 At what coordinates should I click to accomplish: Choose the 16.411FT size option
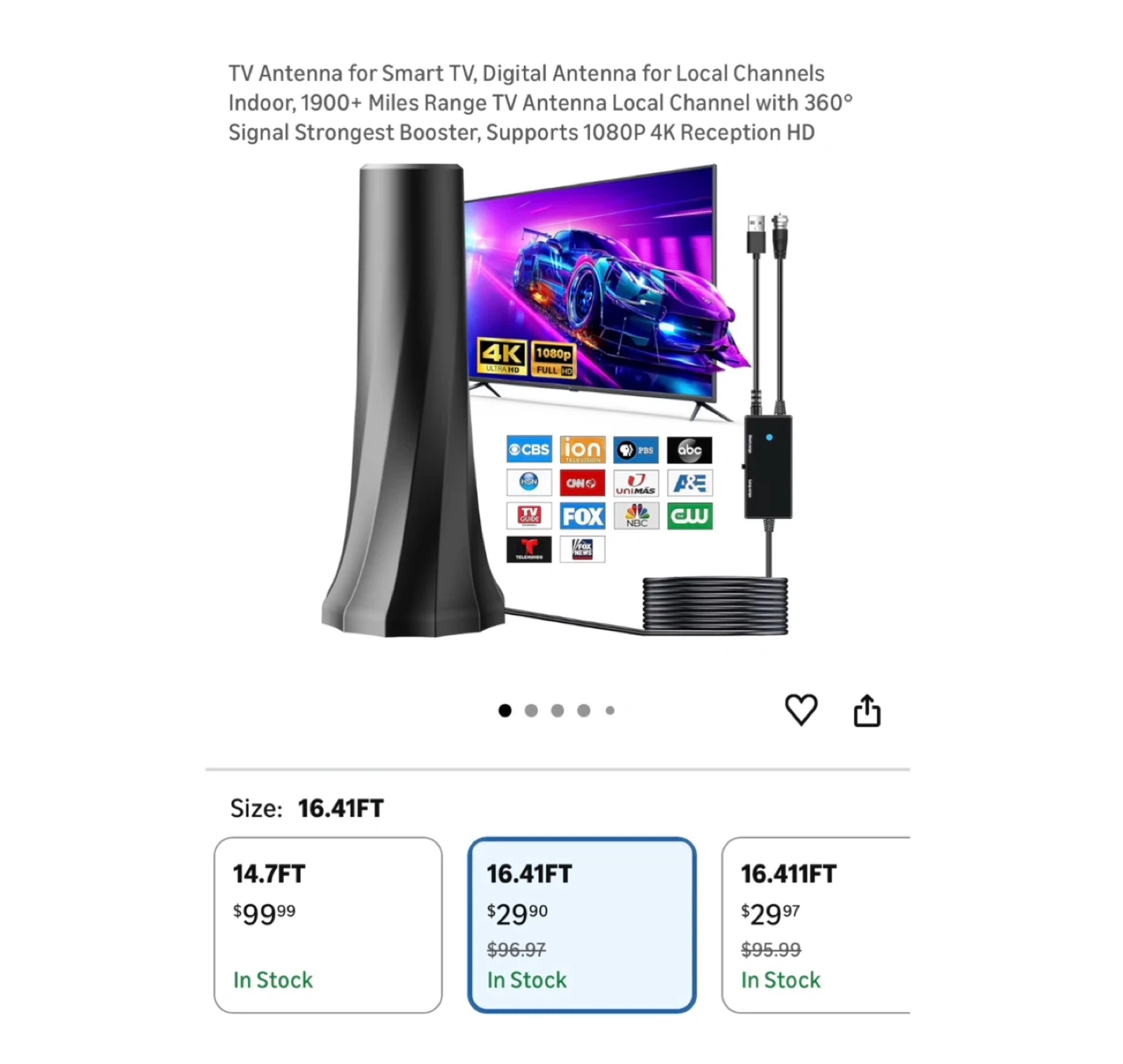tap(817, 925)
